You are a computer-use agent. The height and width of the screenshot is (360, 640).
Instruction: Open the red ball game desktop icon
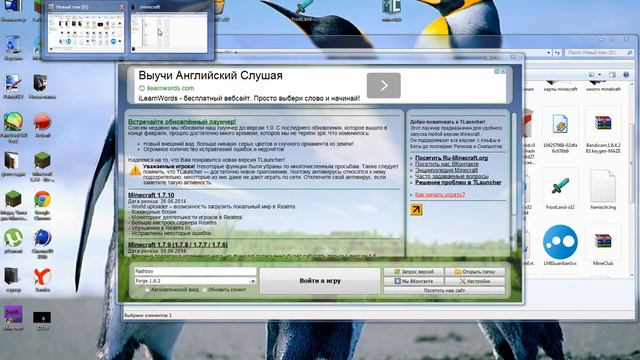click(42, 122)
